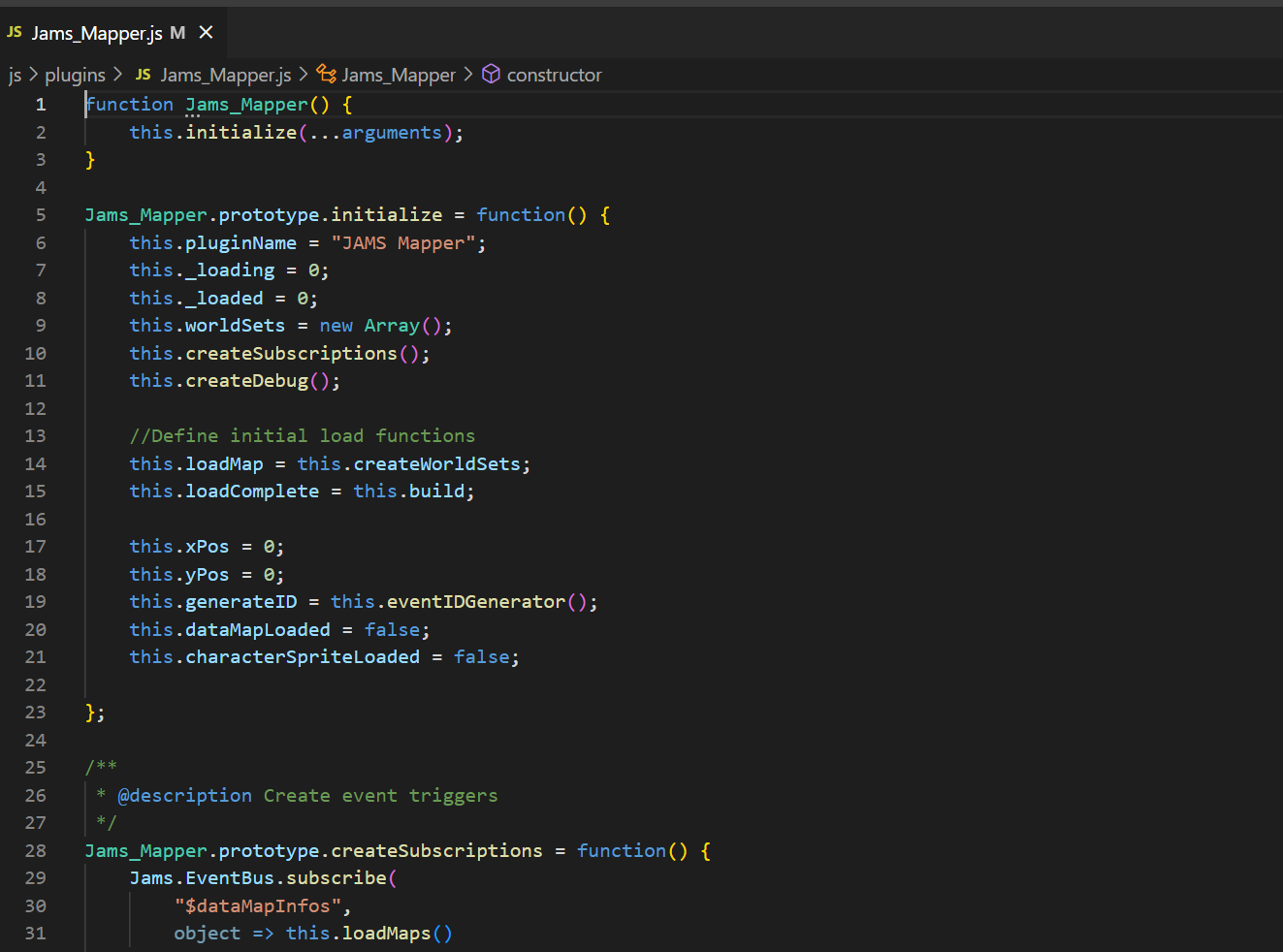This screenshot has width=1283, height=952.
Task: Open the js breadcrumb folder
Action: coord(15,75)
